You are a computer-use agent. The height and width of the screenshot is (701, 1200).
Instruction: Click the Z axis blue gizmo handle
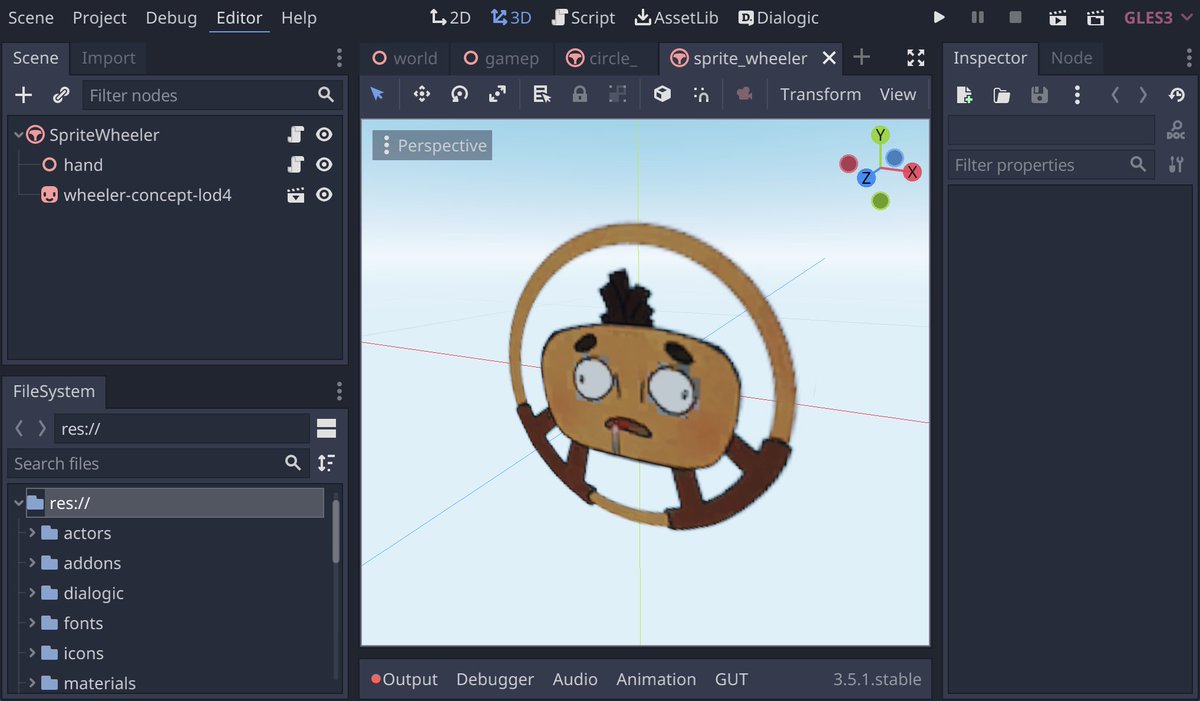pyautogui.click(x=866, y=178)
